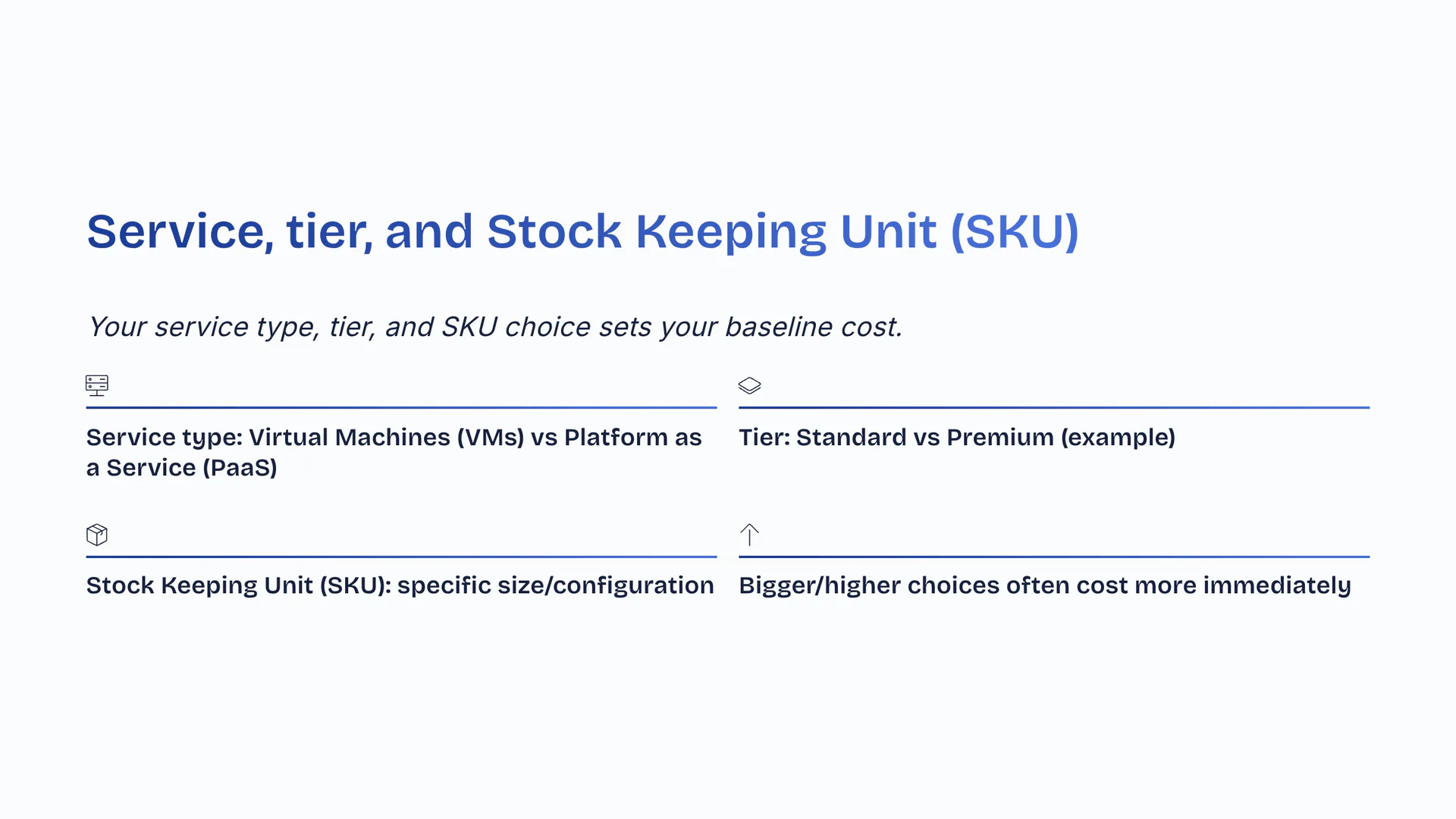The height and width of the screenshot is (819, 1456).
Task: Click the upward arrow icon
Action: (x=749, y=535)
